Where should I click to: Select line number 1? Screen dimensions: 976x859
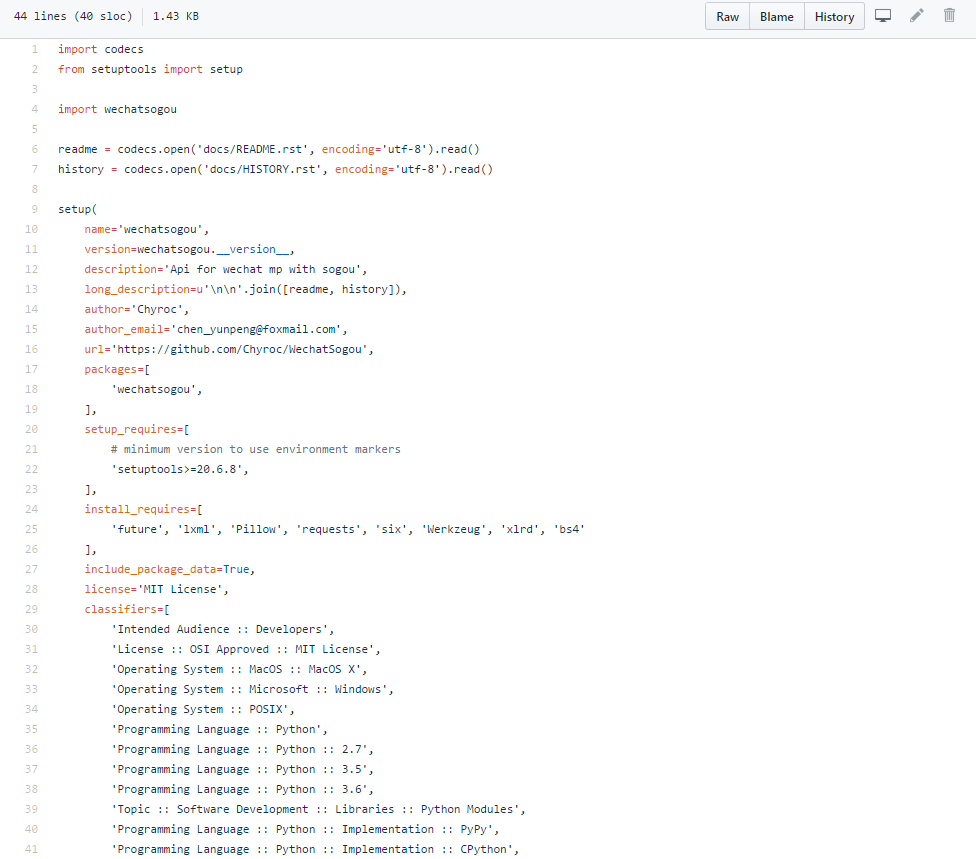click(35, 49)
